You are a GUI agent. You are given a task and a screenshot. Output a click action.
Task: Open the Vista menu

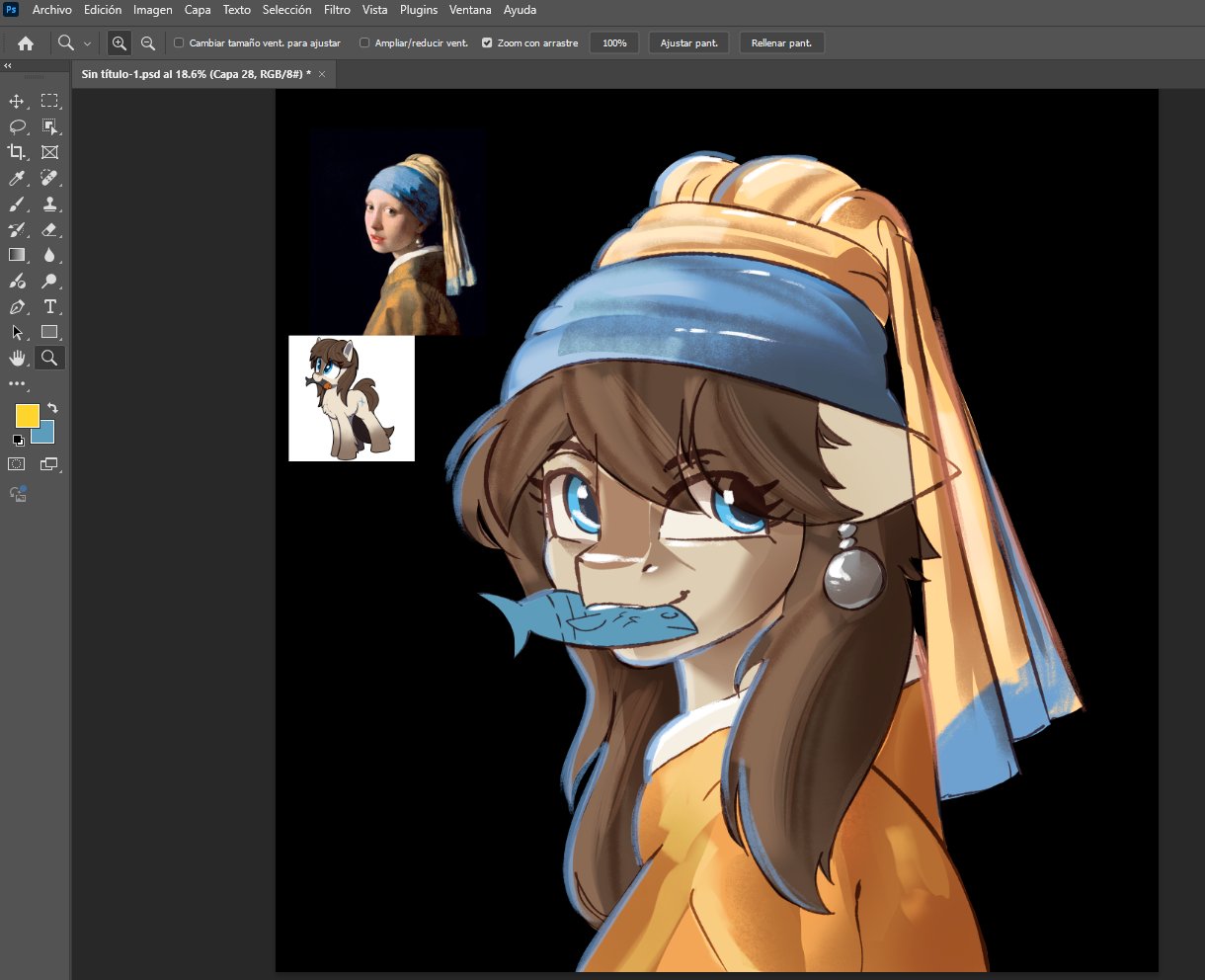coord(375,10)
